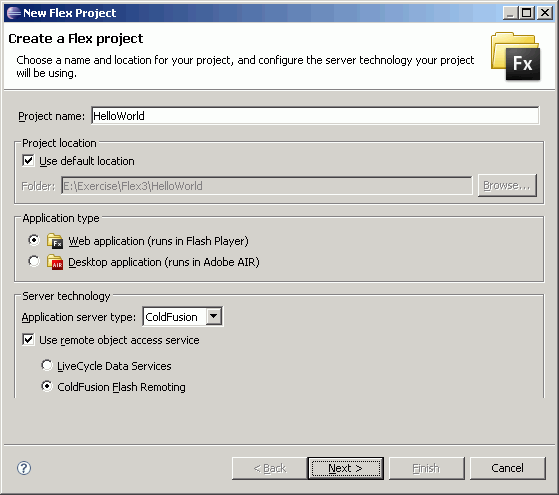Click the Web application Fx folder icon
559x495 pixels.
pyautogui.click(x=55, y=241)
